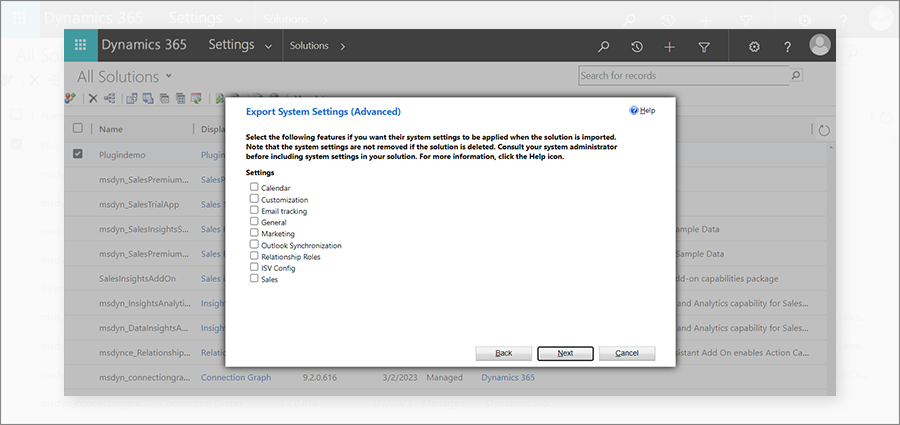This screenshot has height=425, width=900.
Task: Click the Clone Solution toolbar icon
Action: pyautogui.click(x=180, y=99)
